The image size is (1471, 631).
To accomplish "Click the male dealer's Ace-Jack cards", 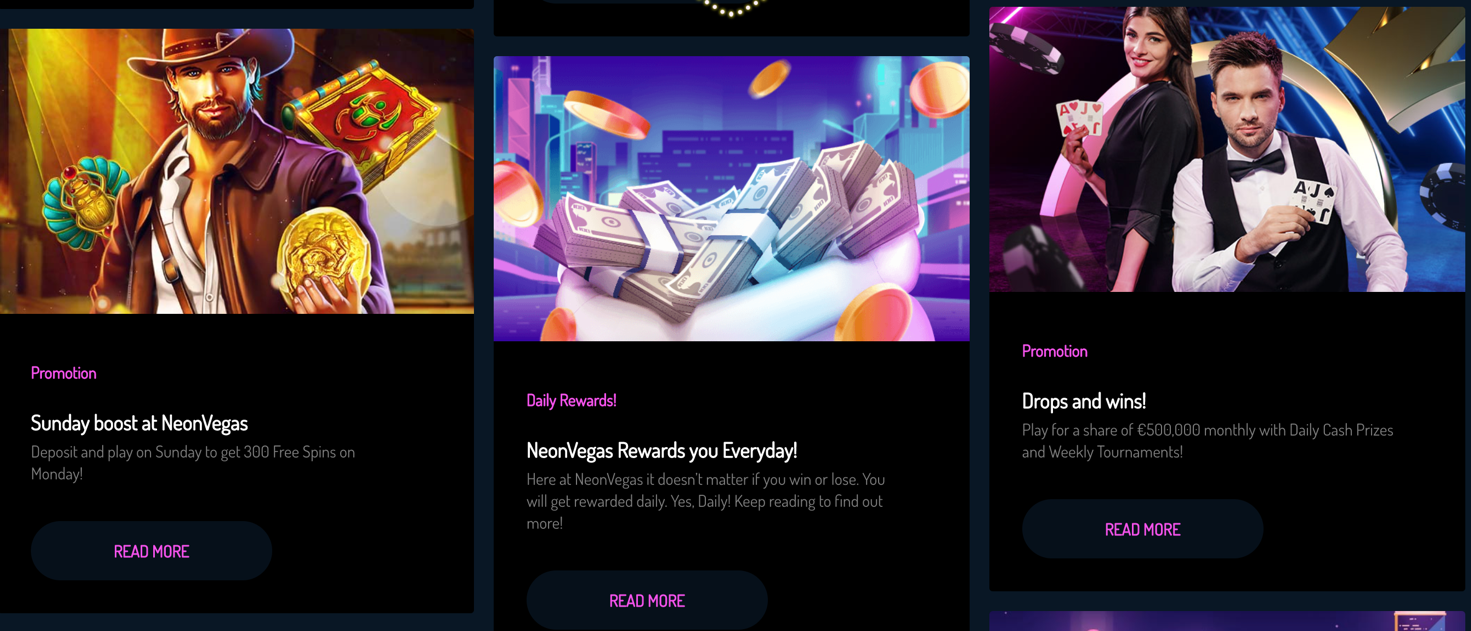I will click(x=1312, y=202).
